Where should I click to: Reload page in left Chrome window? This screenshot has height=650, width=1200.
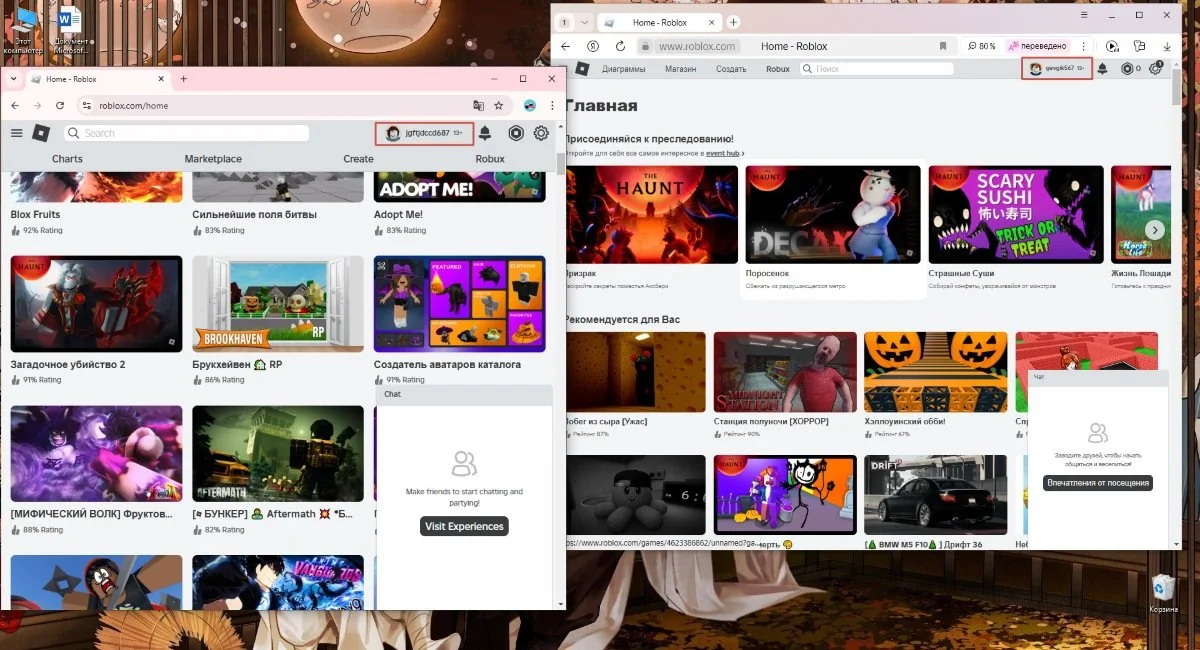coord(61,105)
